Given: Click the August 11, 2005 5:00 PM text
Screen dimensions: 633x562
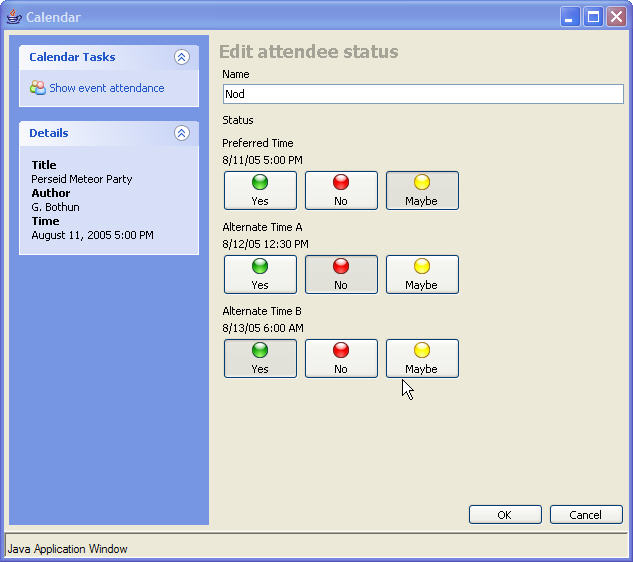Looking at the screenshot, I should point(92,235).
